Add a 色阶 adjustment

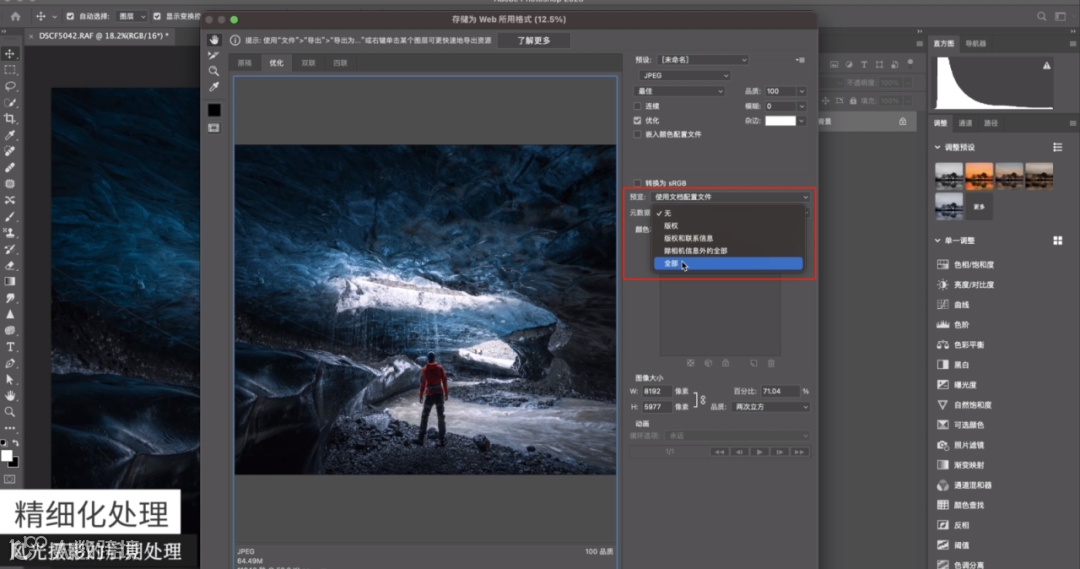tap(953, 324)
